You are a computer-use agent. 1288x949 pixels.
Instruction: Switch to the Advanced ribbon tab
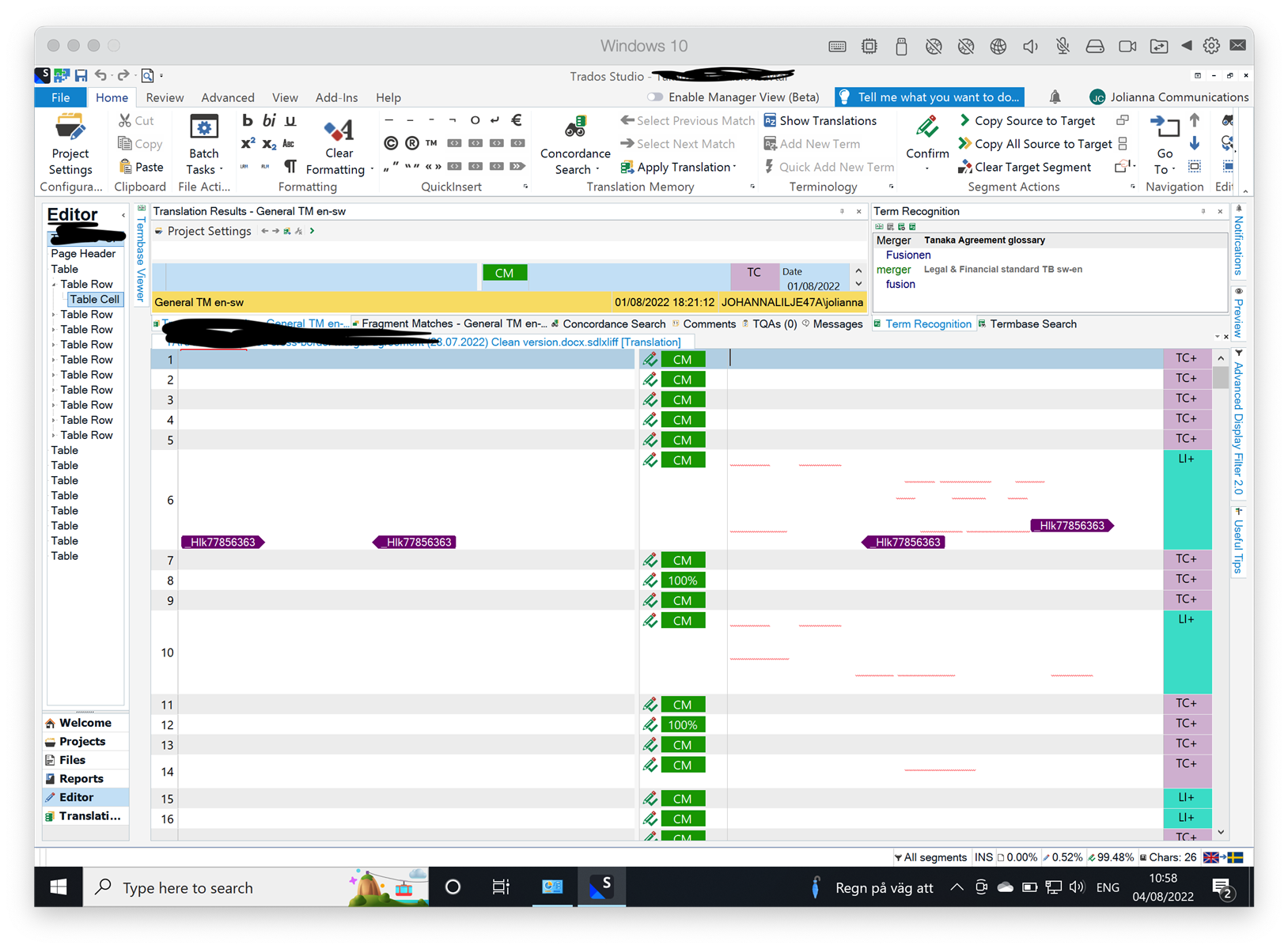[x=227, y=97]
